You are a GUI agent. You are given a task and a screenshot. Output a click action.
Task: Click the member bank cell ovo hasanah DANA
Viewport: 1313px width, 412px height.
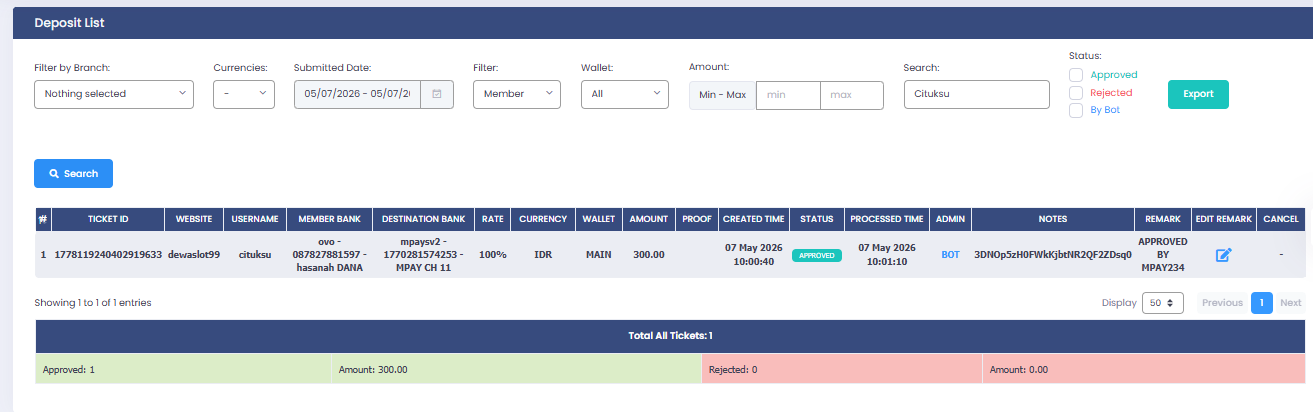coord(329,255)
